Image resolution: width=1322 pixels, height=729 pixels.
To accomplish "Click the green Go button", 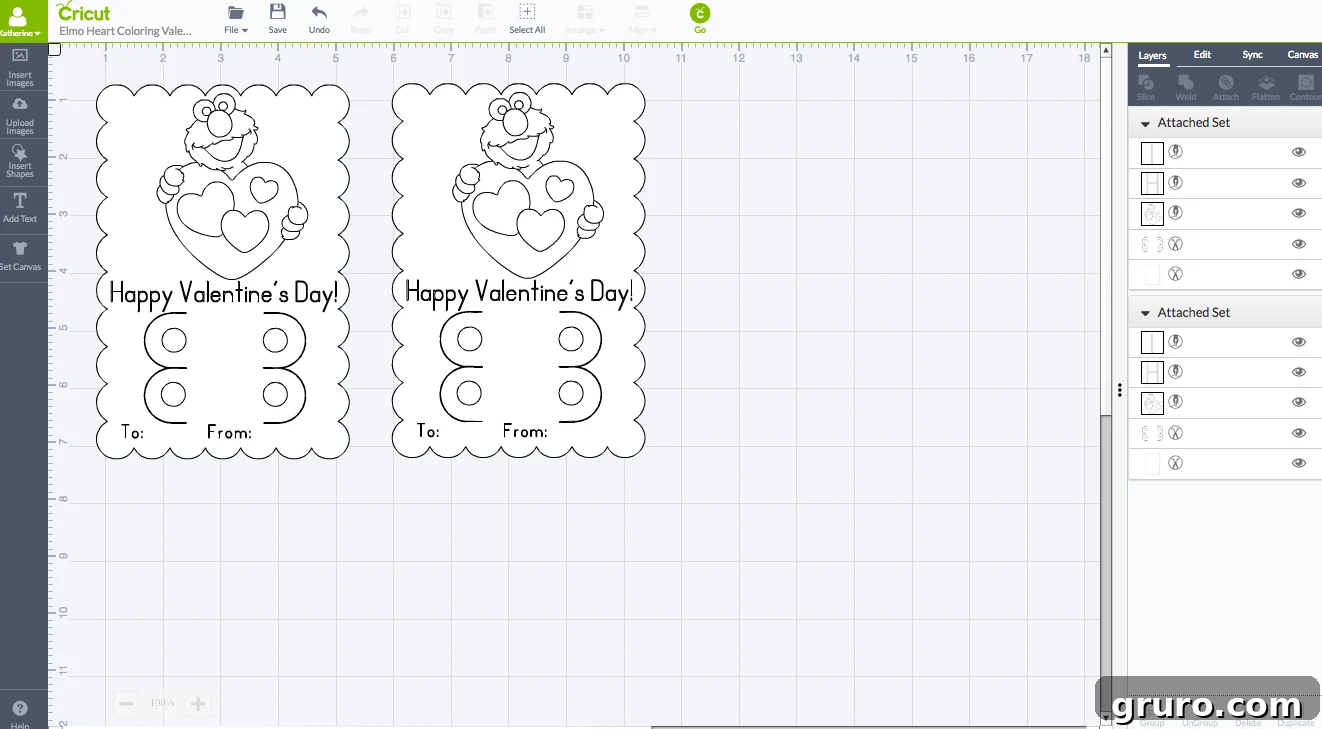I will pos(700,18).
